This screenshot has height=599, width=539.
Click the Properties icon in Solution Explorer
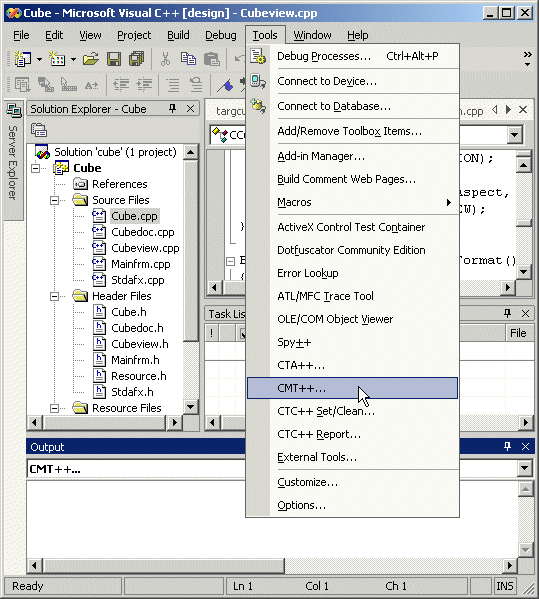[39, 130]
